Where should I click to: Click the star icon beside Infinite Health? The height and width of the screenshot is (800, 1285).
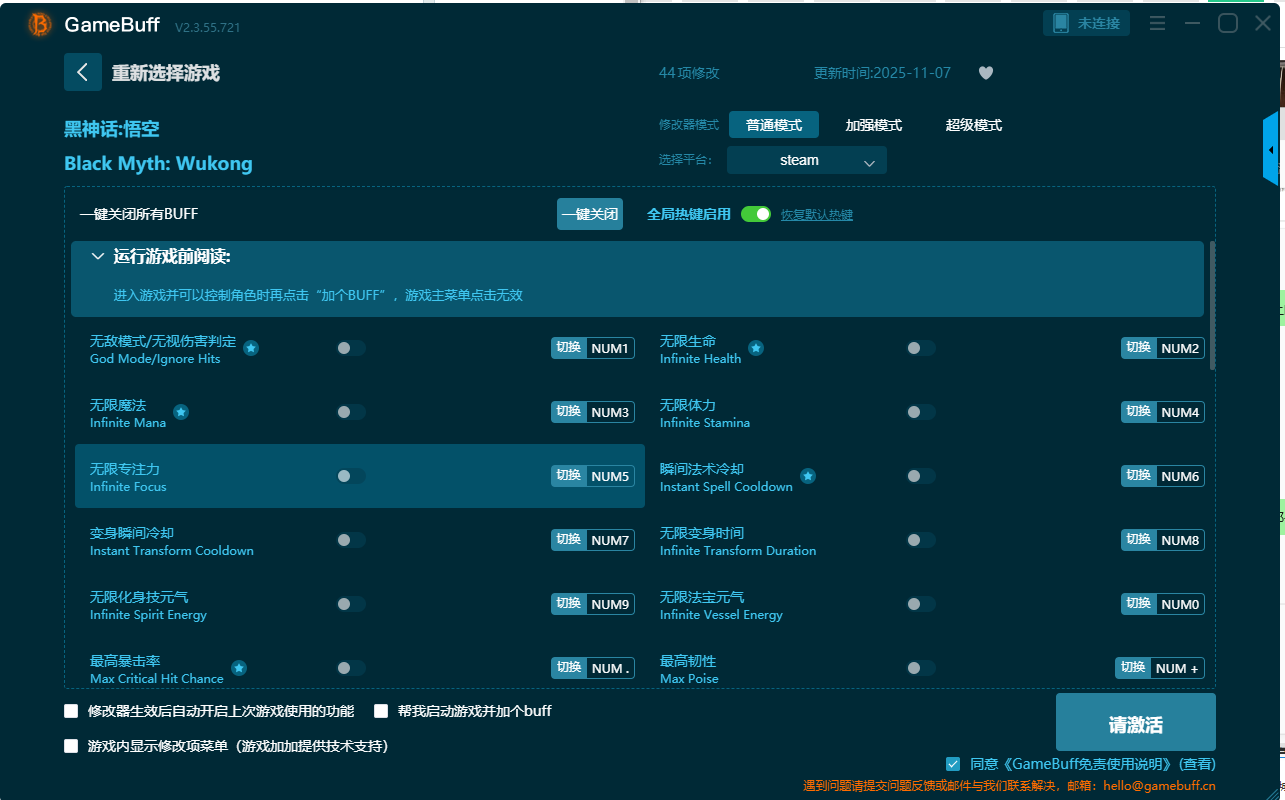point(756,348)
